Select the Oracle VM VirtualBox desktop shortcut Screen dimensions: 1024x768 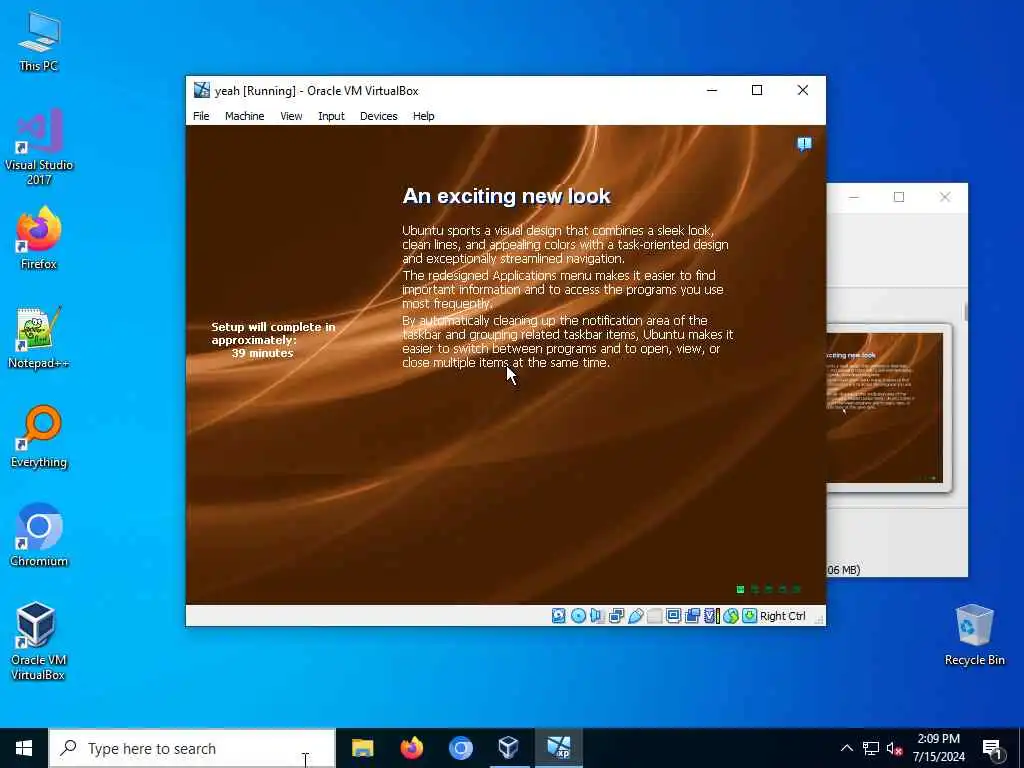[x=38, y=641]
